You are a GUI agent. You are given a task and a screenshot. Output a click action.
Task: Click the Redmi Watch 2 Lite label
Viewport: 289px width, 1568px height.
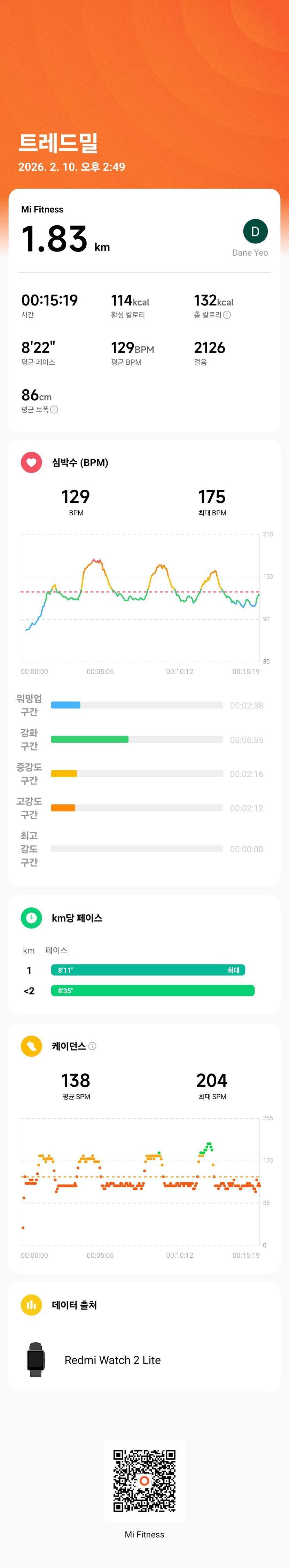click(x=112, y=1360)
